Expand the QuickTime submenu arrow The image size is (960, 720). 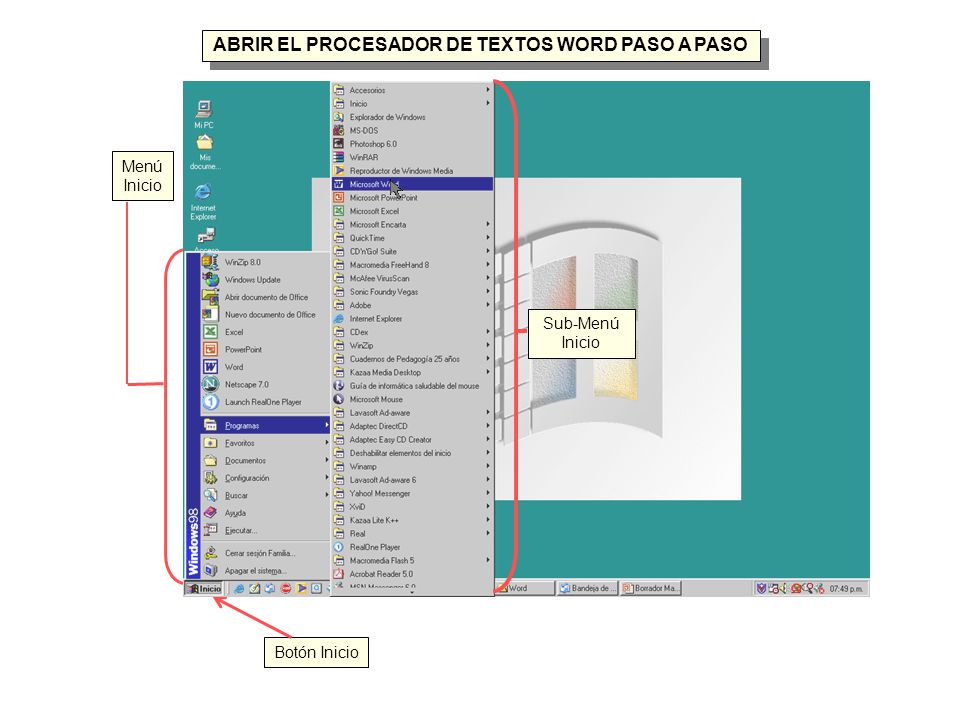point(488,238)
